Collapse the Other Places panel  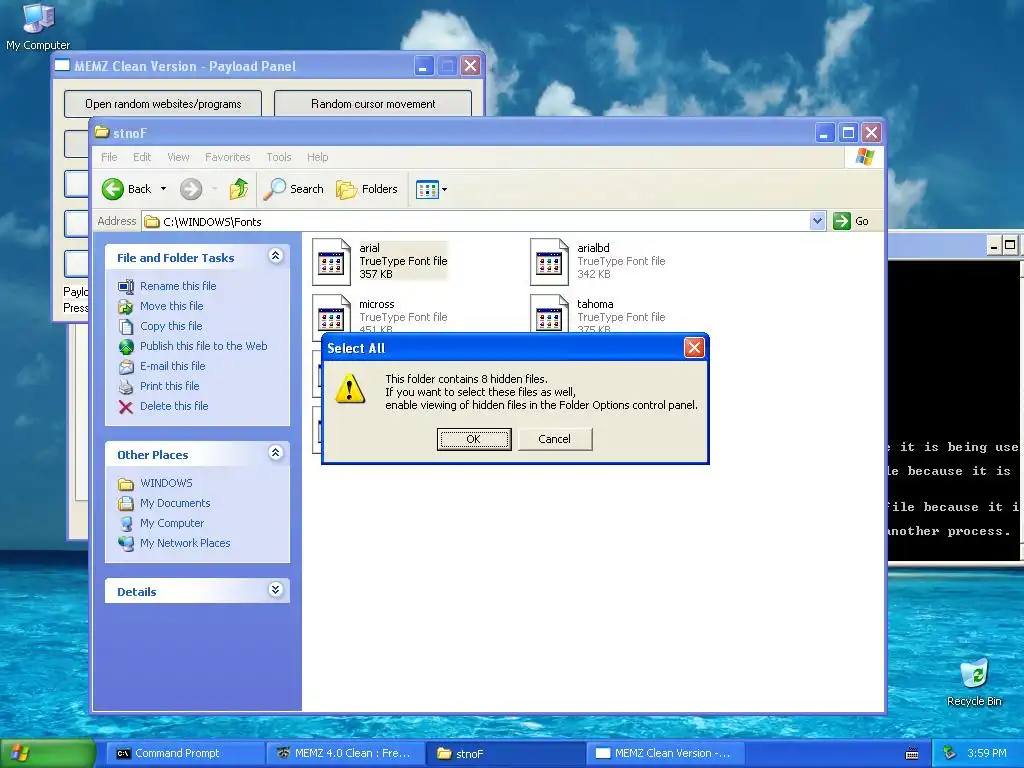(276, 453)
